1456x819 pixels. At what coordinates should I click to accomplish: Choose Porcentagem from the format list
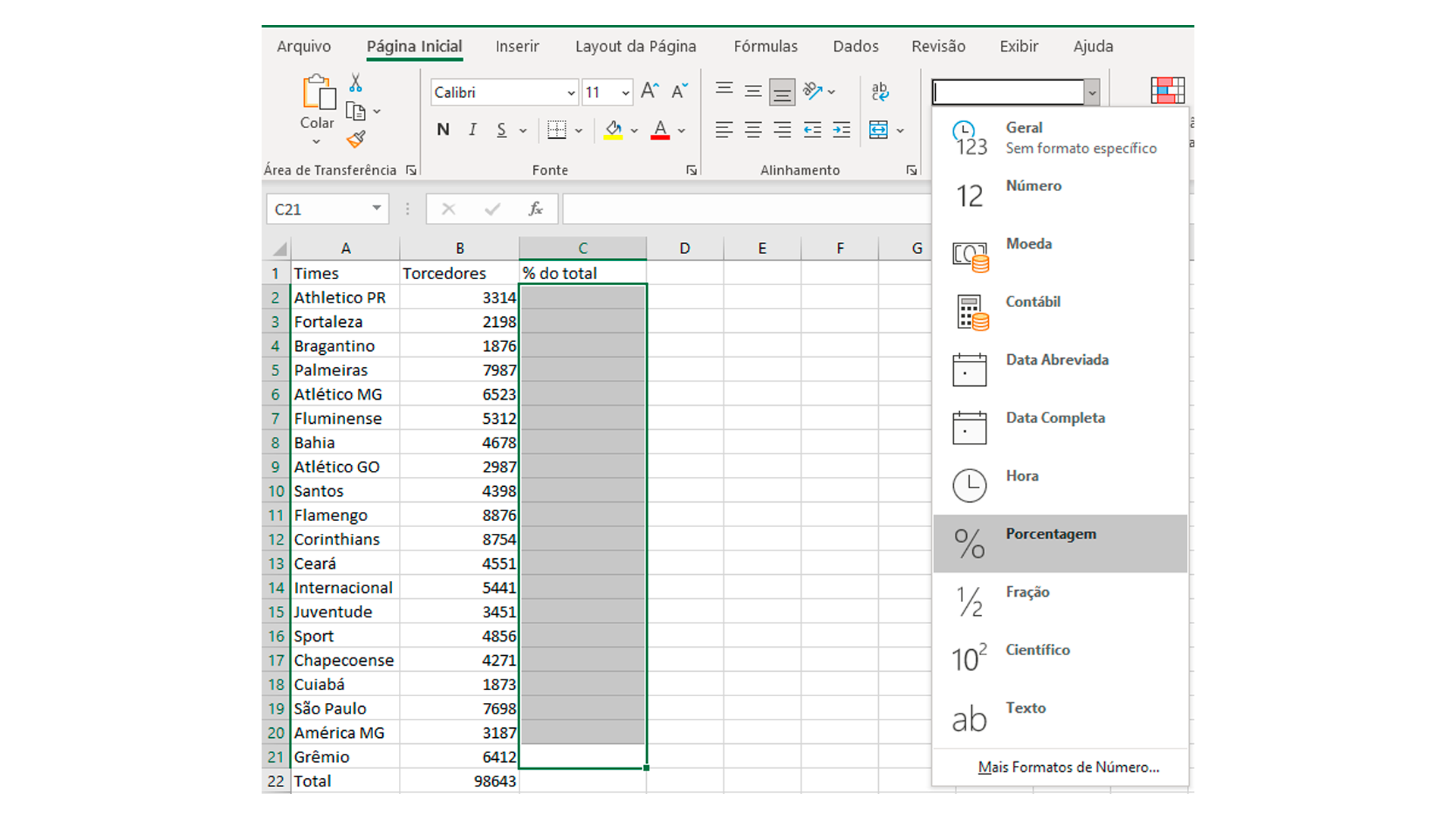click(x=1050, y=540)
